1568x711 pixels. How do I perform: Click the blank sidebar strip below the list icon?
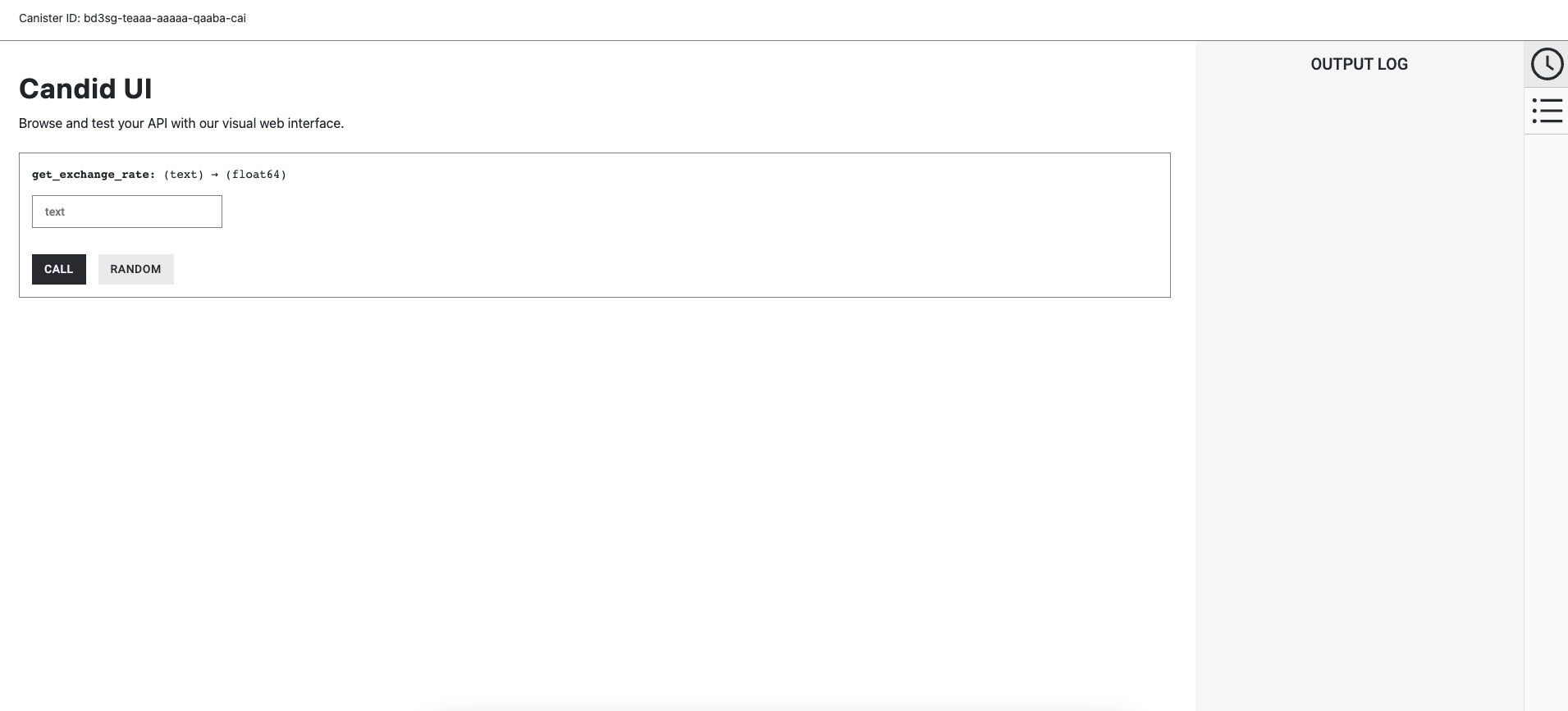click(1546, 410)
